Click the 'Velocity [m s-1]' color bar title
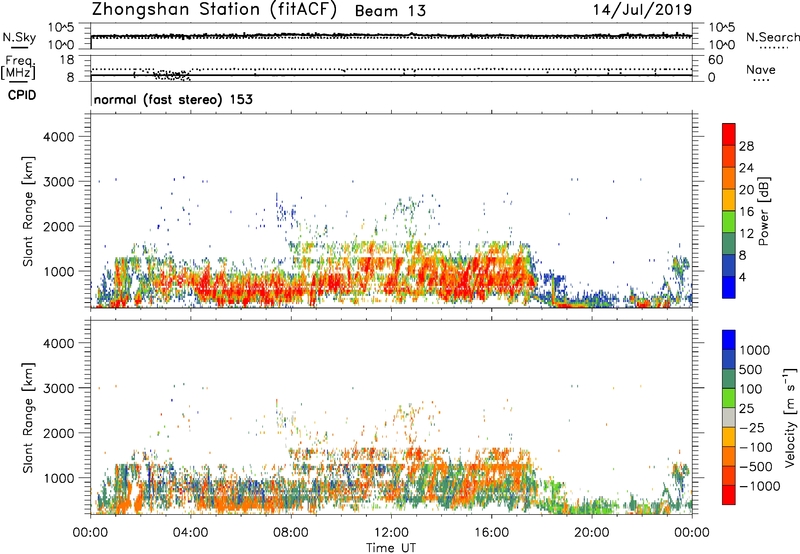 [x=790, y=417]
